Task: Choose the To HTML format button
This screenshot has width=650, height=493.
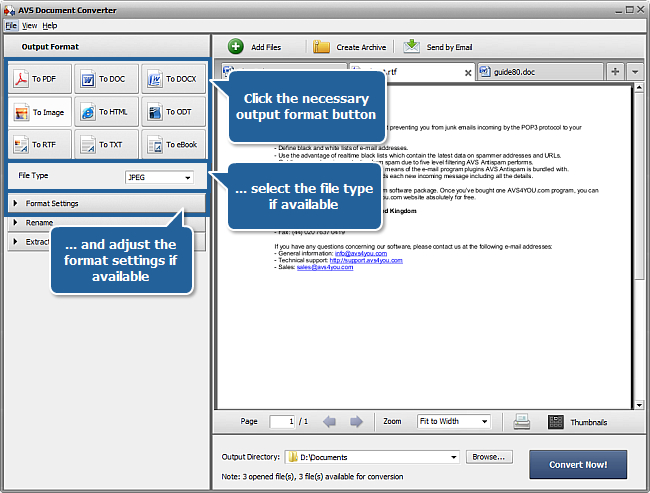Action: pyautogui.click(x=106, y=112)
